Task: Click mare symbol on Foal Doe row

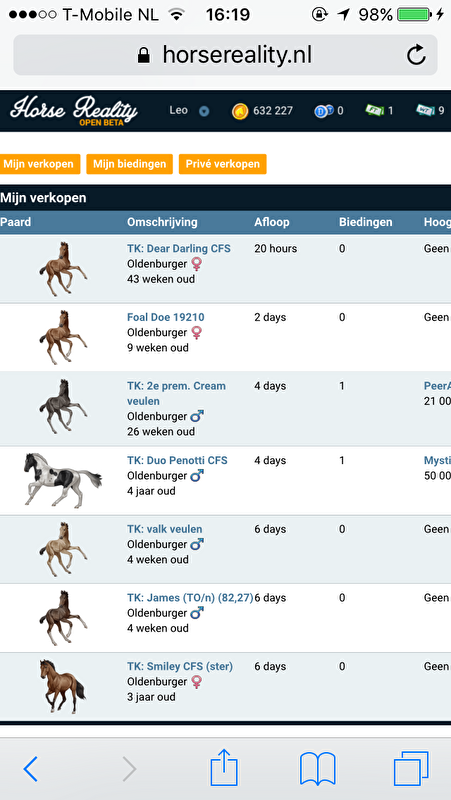Action: pyautogui.click(x=196, y=332)
